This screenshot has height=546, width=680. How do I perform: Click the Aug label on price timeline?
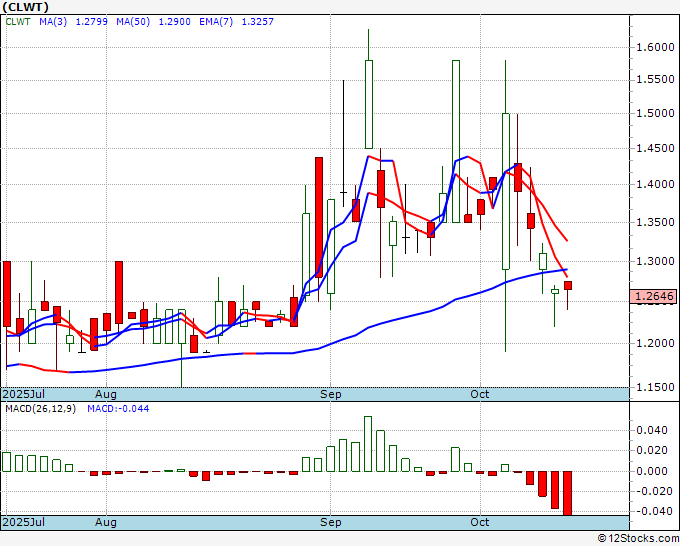click(106, 394)
